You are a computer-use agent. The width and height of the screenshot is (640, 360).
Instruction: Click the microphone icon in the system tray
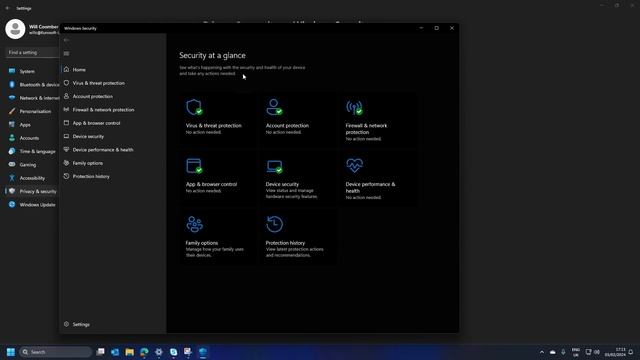point(563,352)
